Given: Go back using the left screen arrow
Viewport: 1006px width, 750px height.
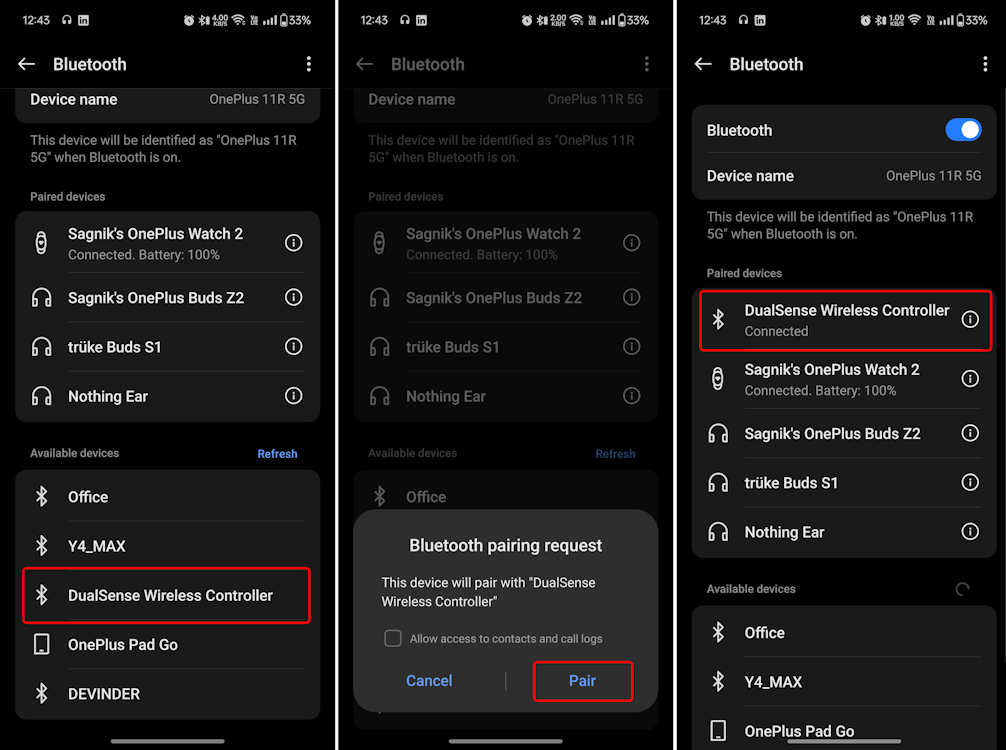Looking at the screenshot, I should 26,64.
